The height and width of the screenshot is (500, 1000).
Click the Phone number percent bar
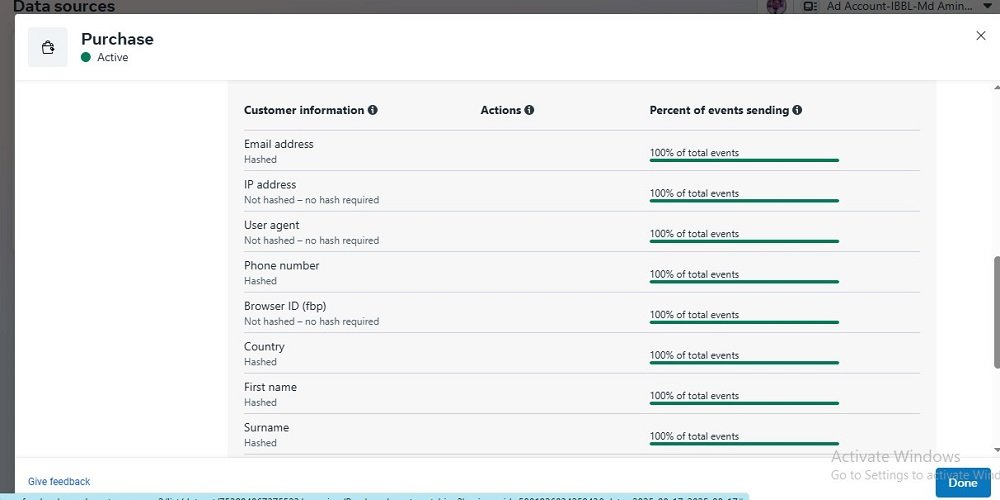744,282
